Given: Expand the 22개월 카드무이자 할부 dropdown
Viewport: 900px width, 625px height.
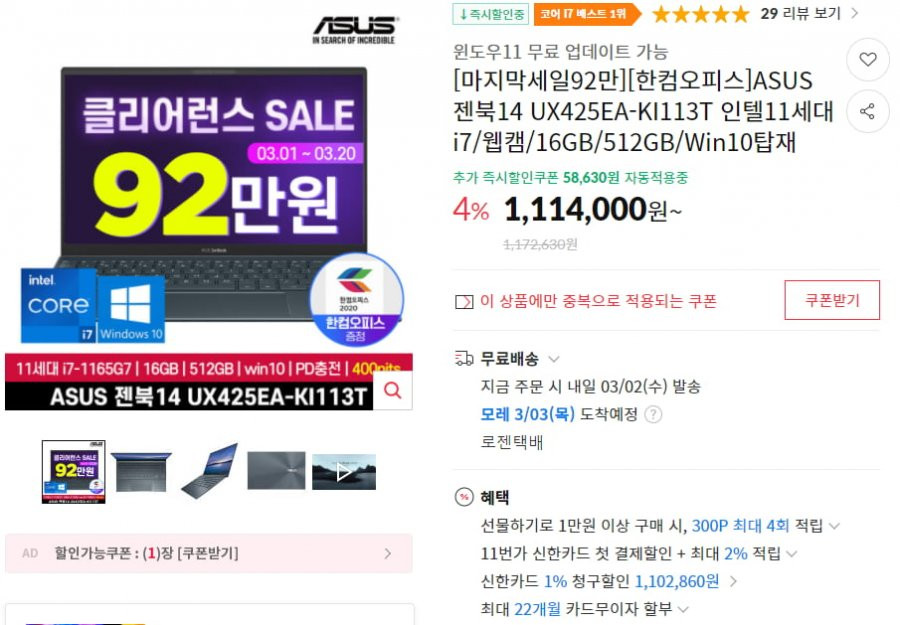Looking at the screenshot, I should coord(683,609).
